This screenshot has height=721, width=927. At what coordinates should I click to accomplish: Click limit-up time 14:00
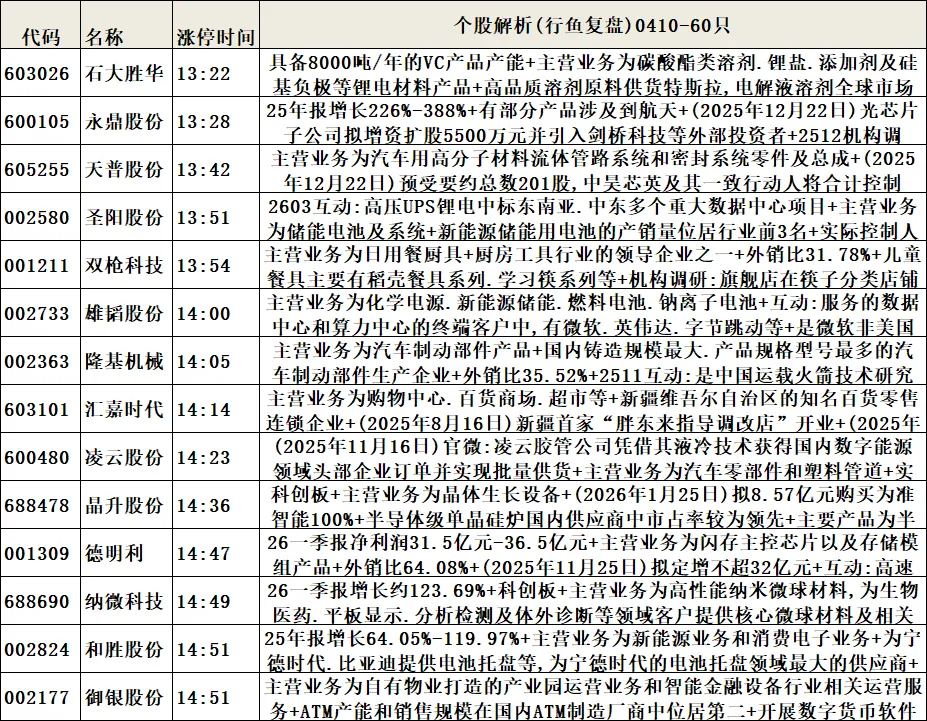(x=203, y=313)
